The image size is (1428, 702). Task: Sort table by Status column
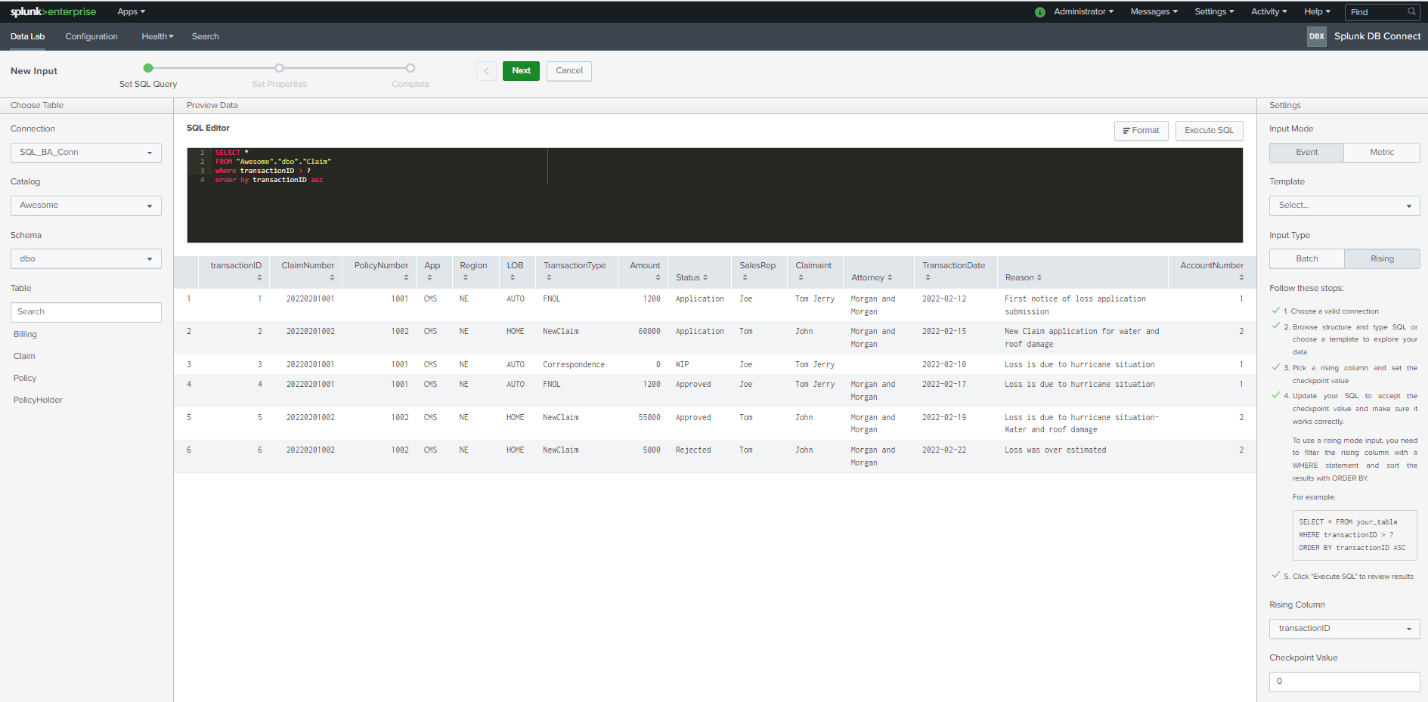pos(692,277)
